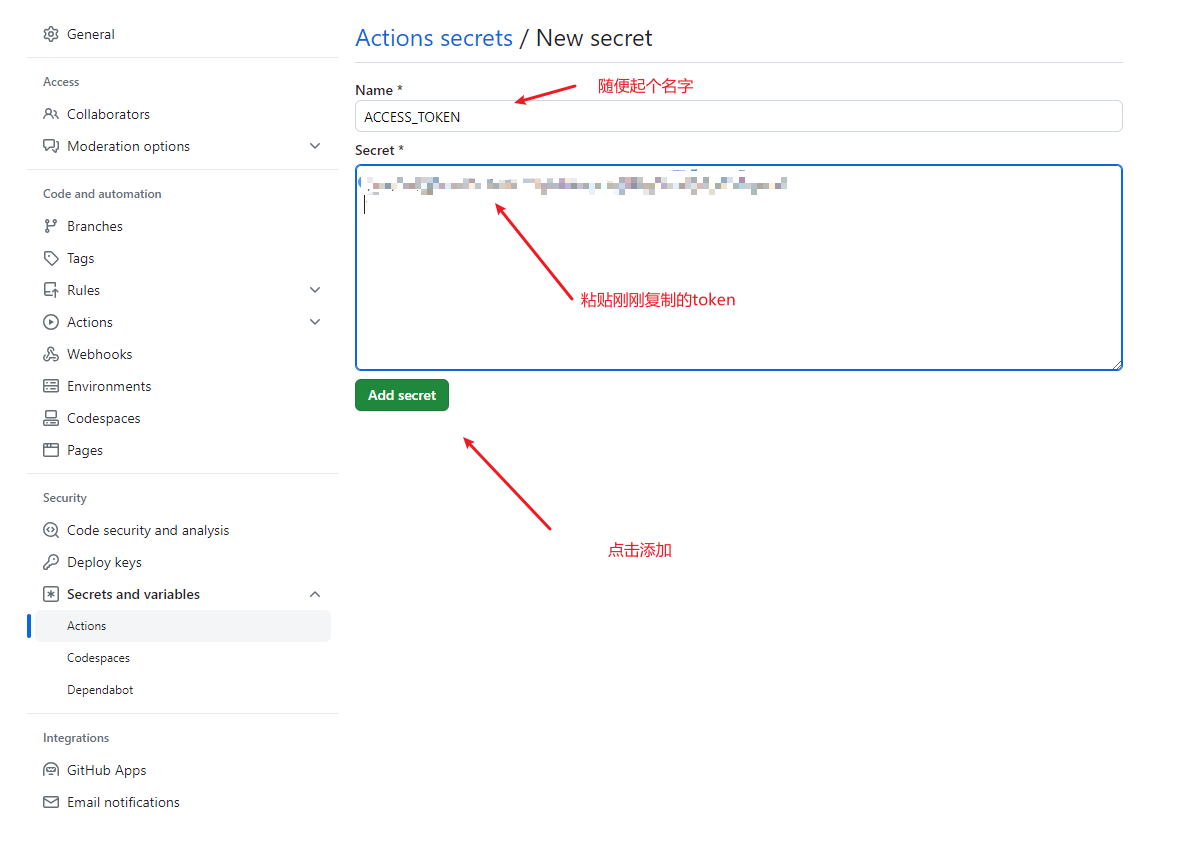The width and height of the screenshot is (1183, 844).
Task: Click the Deploy keys key icon
Action: coord(51,562)
